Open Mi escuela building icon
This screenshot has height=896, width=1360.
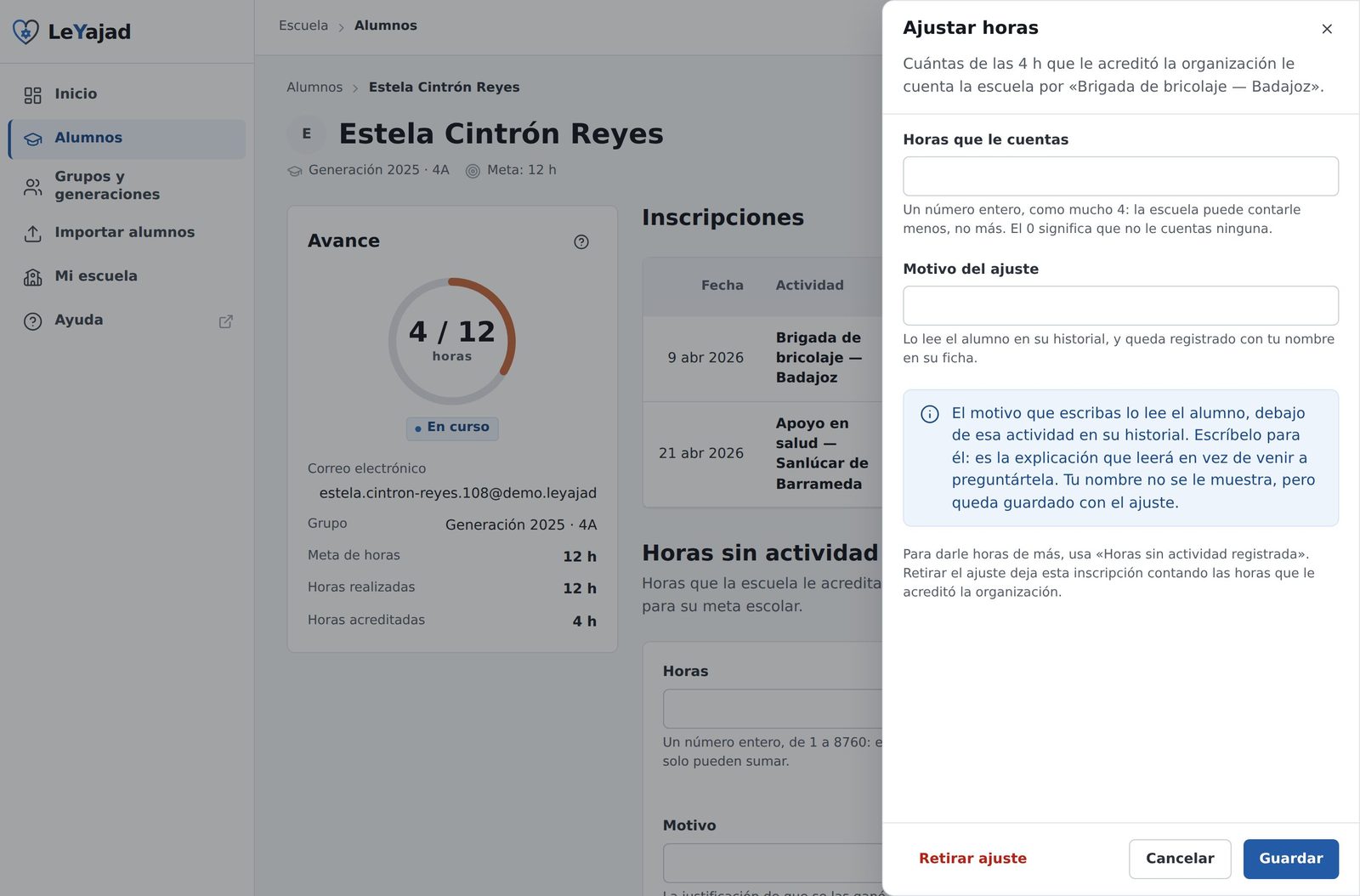(33, 277)
